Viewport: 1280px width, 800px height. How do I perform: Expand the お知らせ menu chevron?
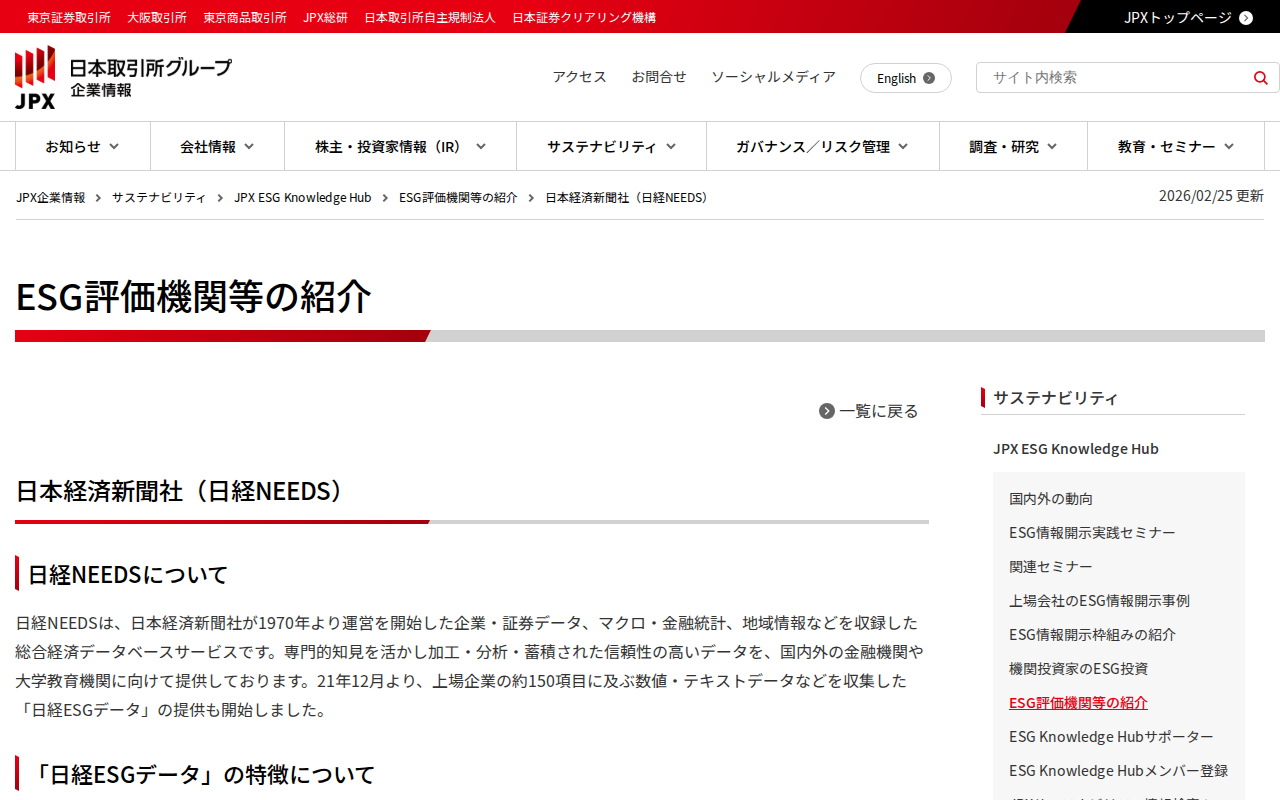click(114, 147)
